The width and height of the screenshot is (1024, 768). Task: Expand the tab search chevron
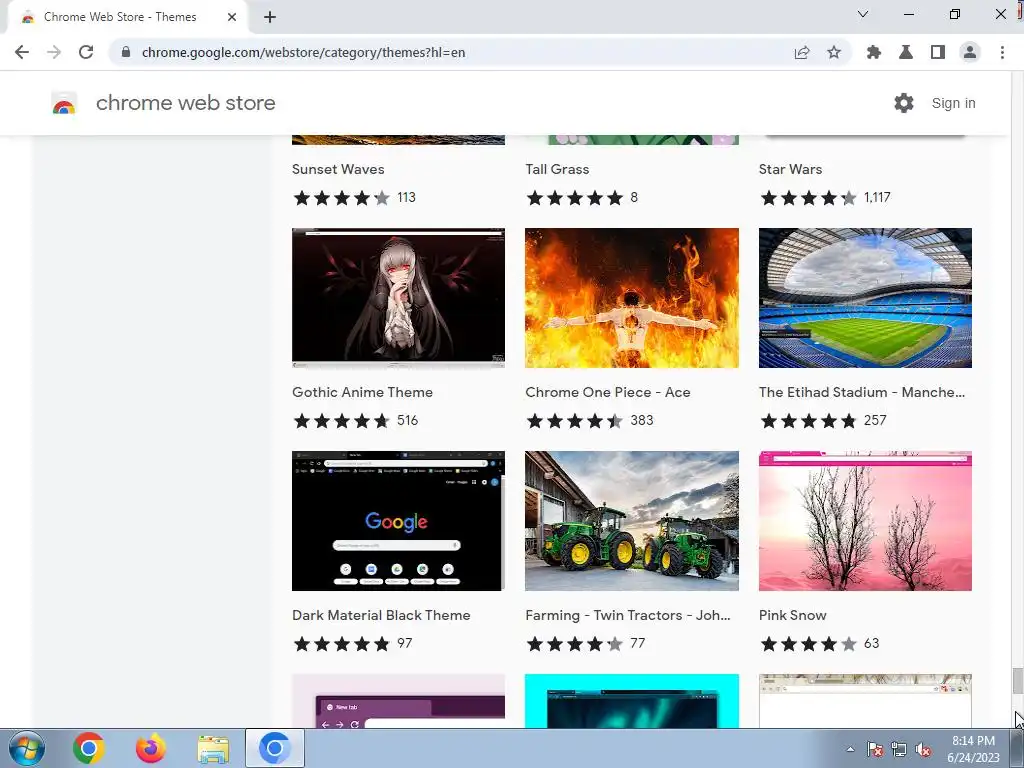tap(863, 14)
